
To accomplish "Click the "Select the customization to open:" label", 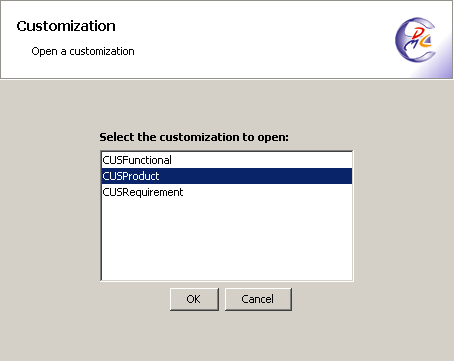I will point(194,137).
